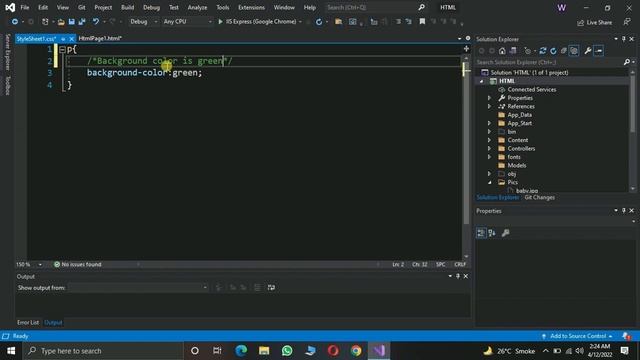Click the Property Pages wrench icon in Properties panel
The image size is (640, 360).
(505, 233)
